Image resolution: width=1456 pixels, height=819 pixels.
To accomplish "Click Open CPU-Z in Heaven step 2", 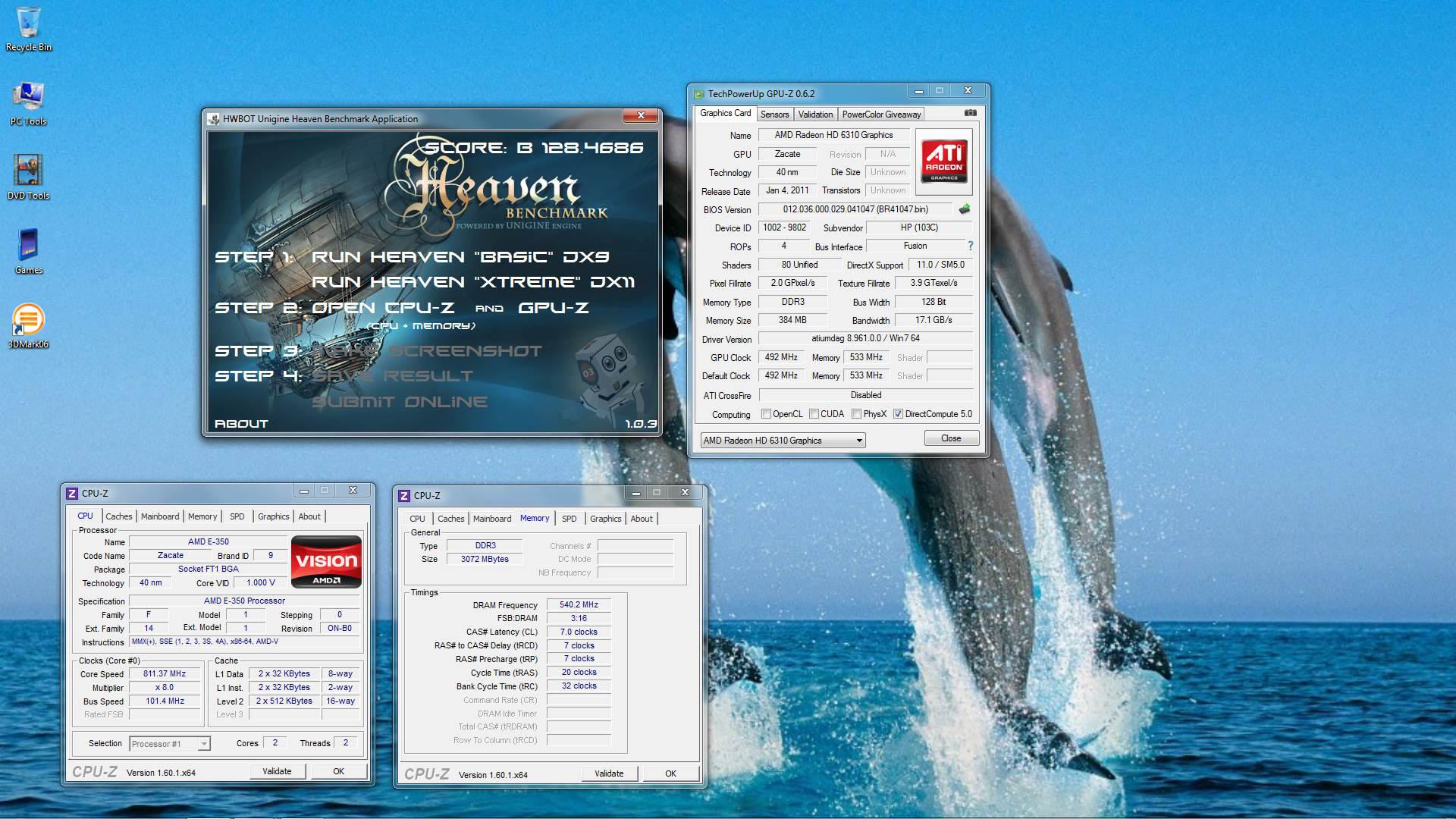I will pyautogui.click(x=383, y=308).
